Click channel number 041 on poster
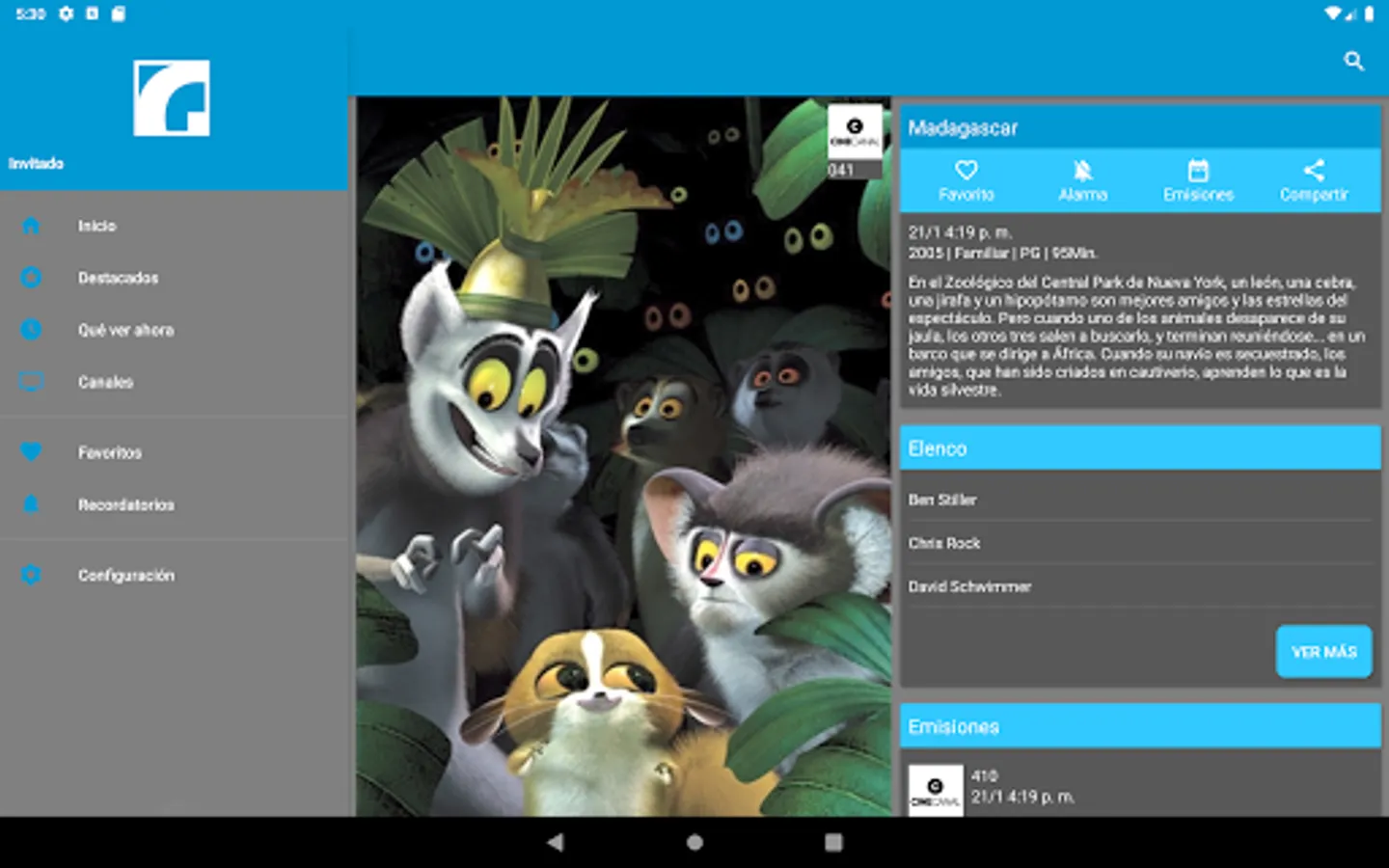1389x868 pixels. click(840, 170)
